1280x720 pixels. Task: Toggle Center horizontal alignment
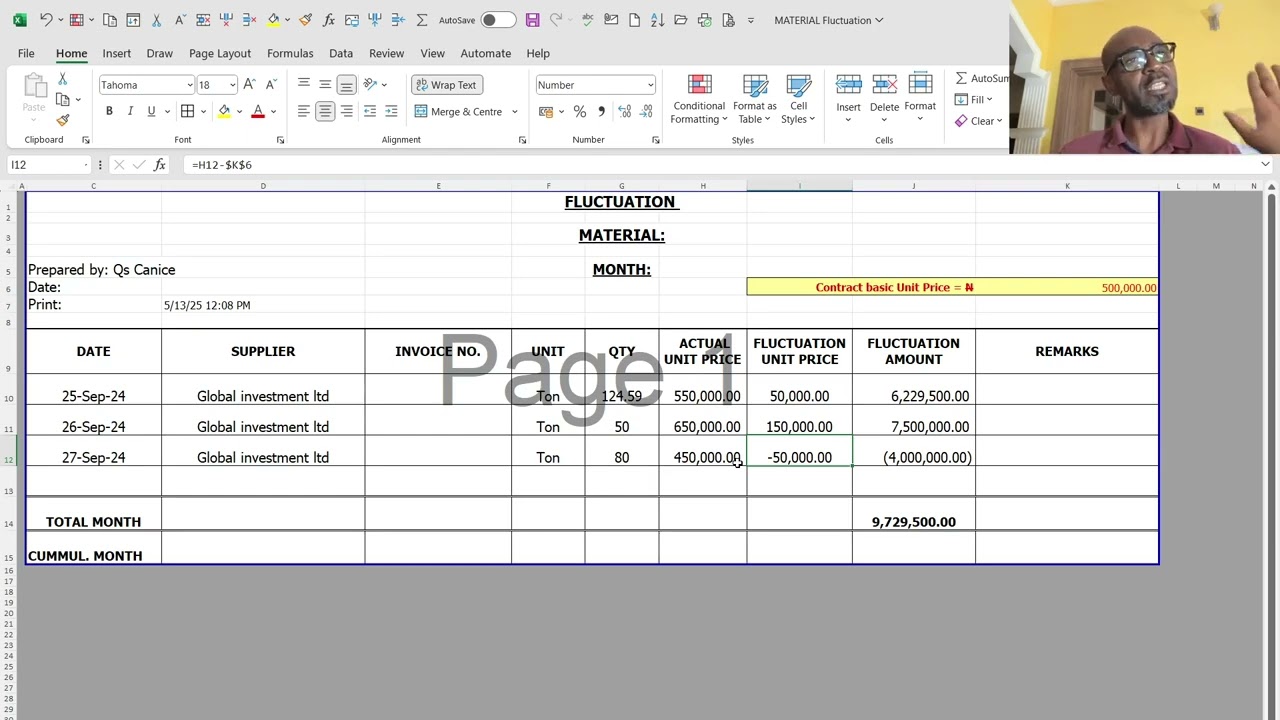coord(325,111)
